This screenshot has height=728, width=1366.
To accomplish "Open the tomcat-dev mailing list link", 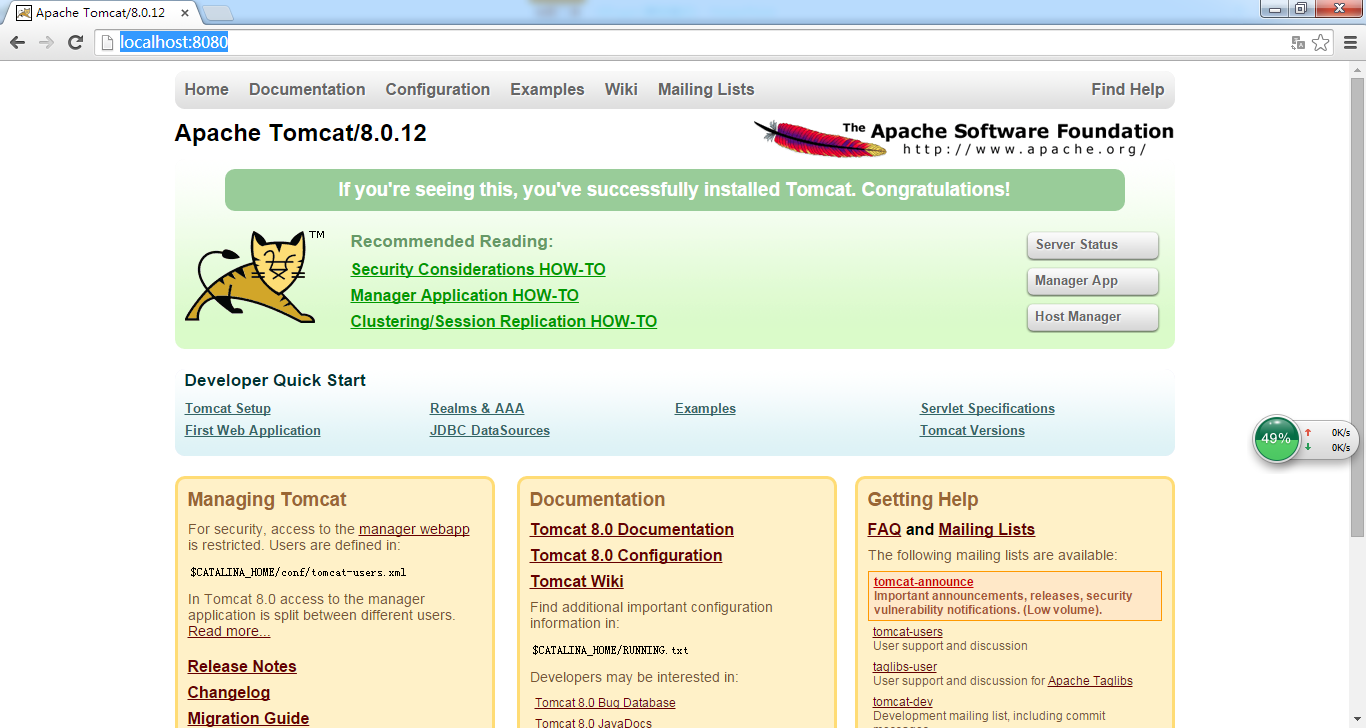I will tap(903, 702).
